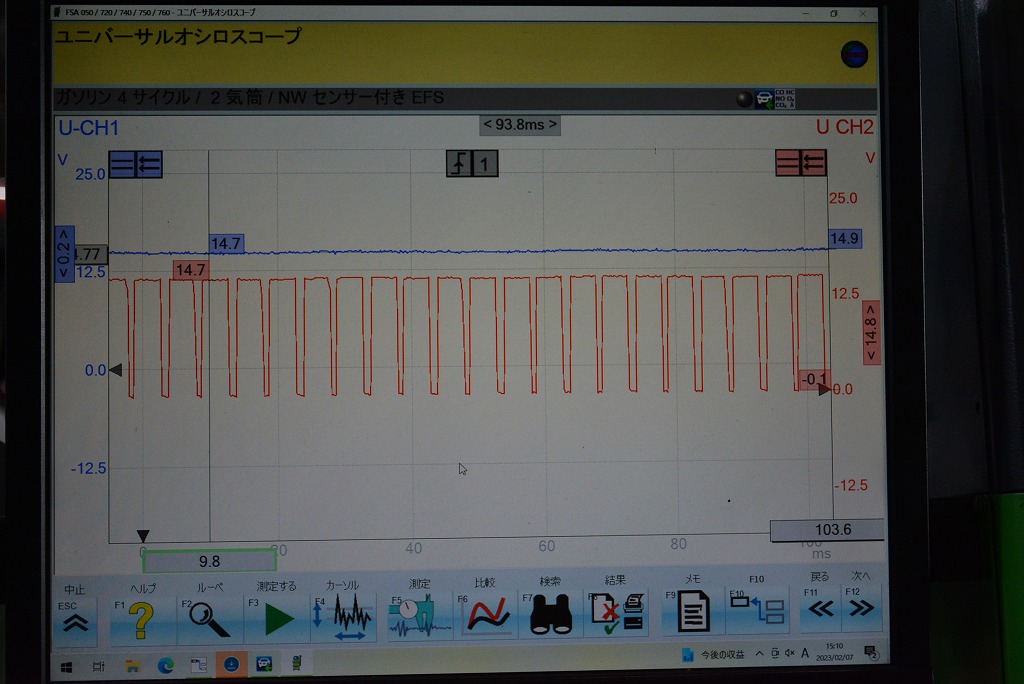Open the F1 Help question mark icon
This screenshot has height=684, width=1024.
coord(141,618)
